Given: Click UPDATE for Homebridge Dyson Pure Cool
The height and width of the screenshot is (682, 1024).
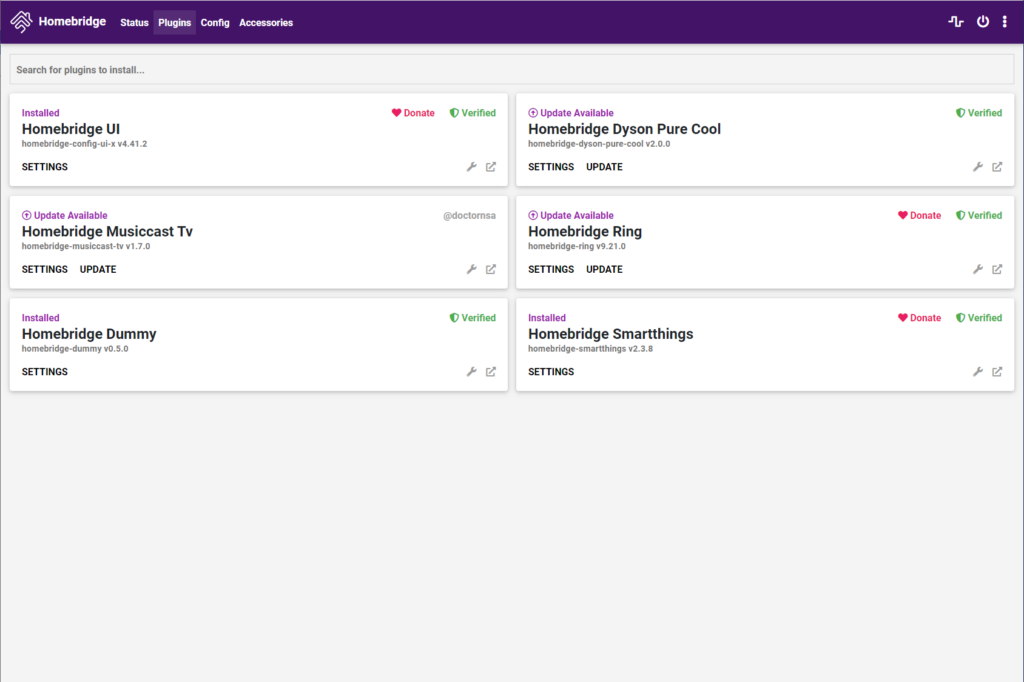Looking at the screenshot, I should coord(604,167).
